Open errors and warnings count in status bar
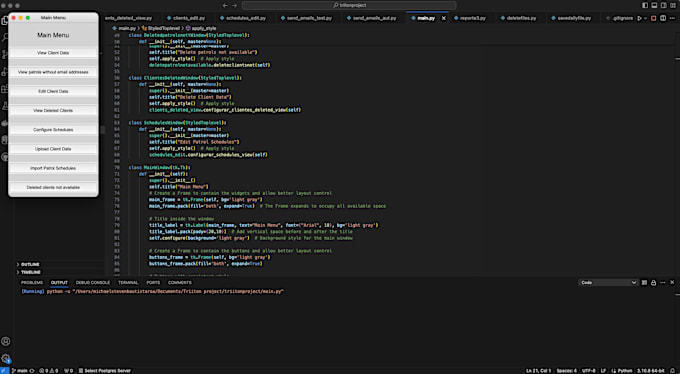Image resolution: width=680 pixels, height=374 pixels. [x=49, y=371]
